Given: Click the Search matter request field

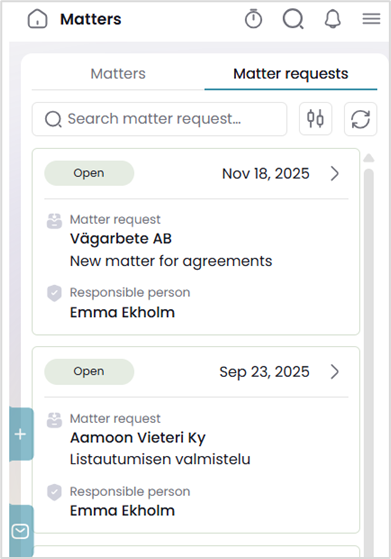Looking at the screenshot, I should [x=159, y=119].
